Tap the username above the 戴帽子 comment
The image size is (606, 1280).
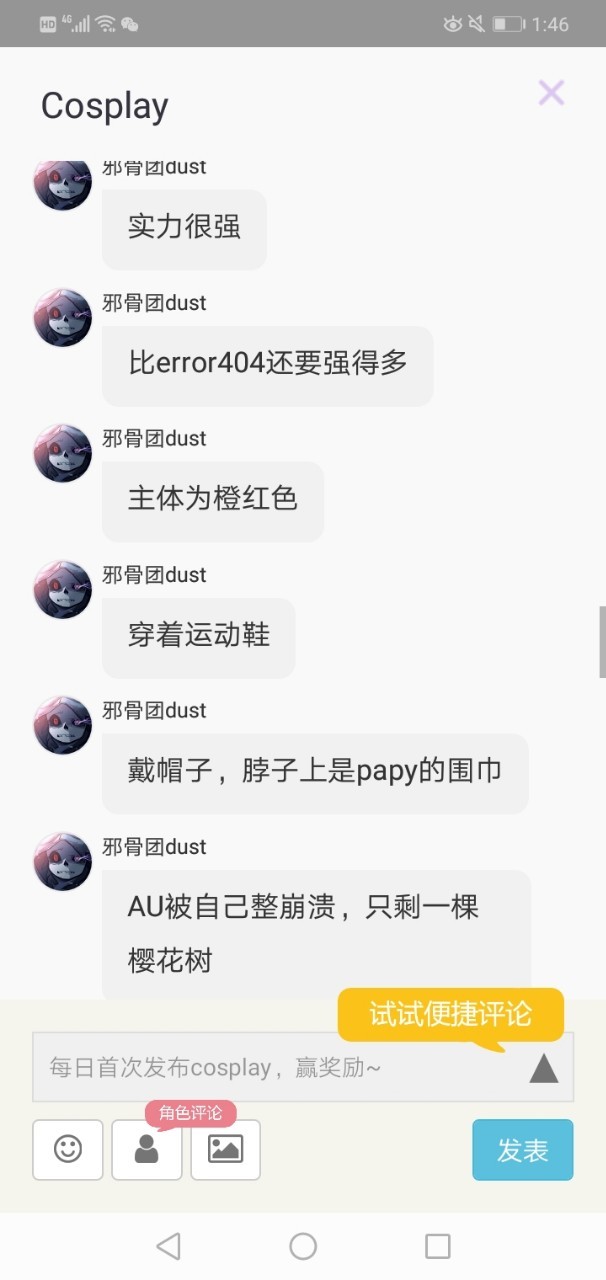(x=154, y=711)
